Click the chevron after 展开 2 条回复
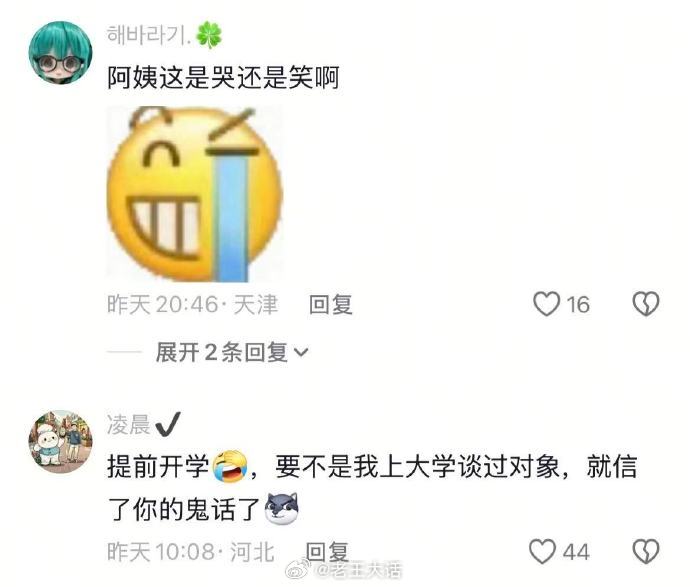 click(x=301, y=352)
